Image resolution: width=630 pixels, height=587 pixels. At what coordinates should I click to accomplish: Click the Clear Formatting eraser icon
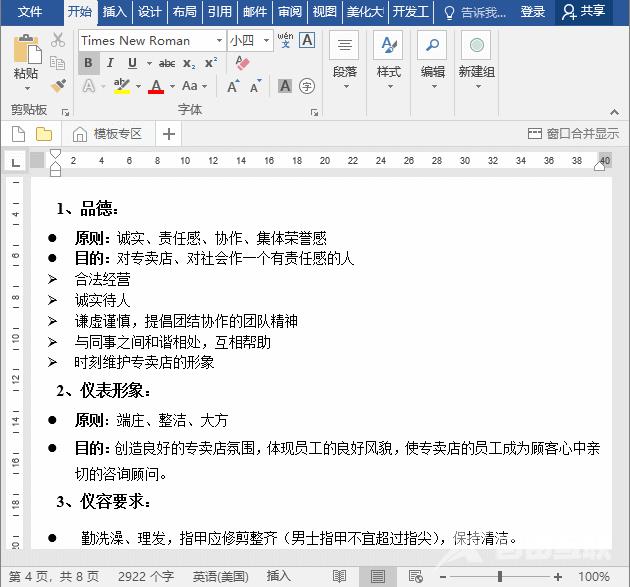241,63
